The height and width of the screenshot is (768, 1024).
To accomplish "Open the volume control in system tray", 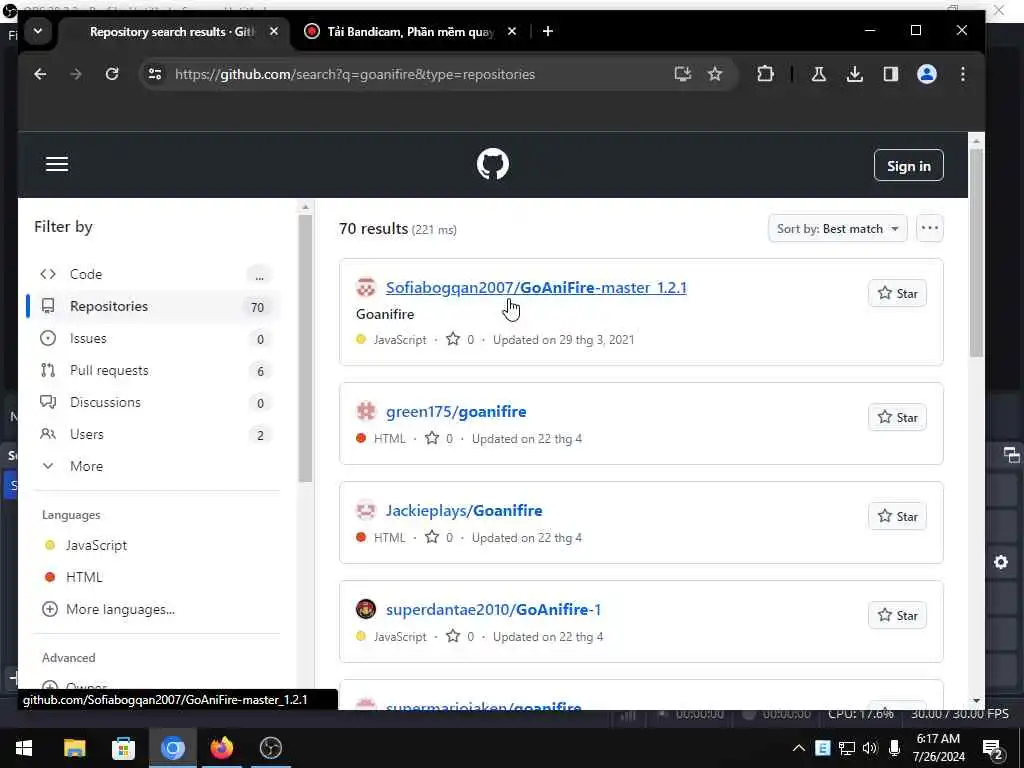I will coord(870,748).
